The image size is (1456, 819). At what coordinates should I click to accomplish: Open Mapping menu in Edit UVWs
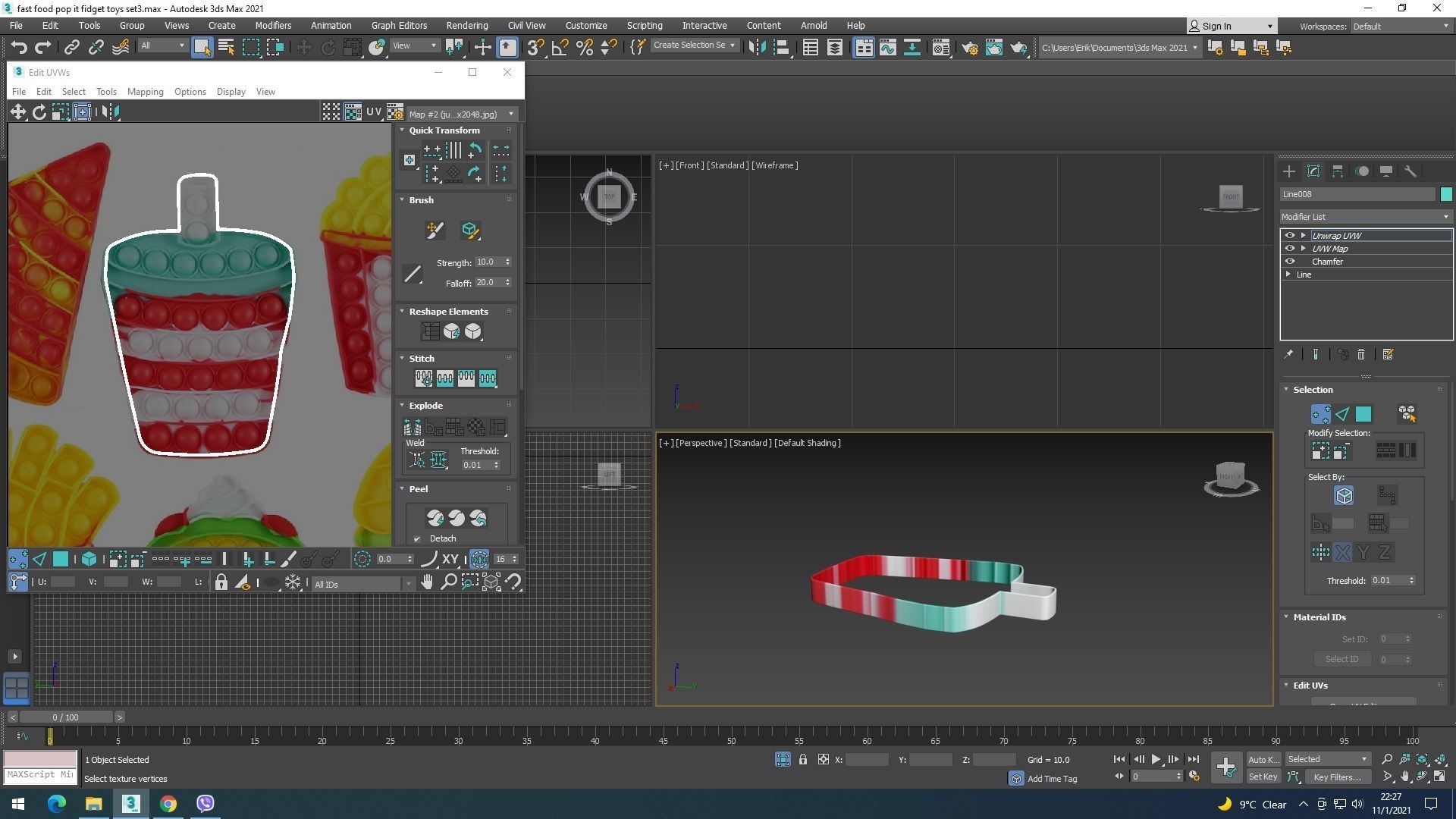[145, 92]
